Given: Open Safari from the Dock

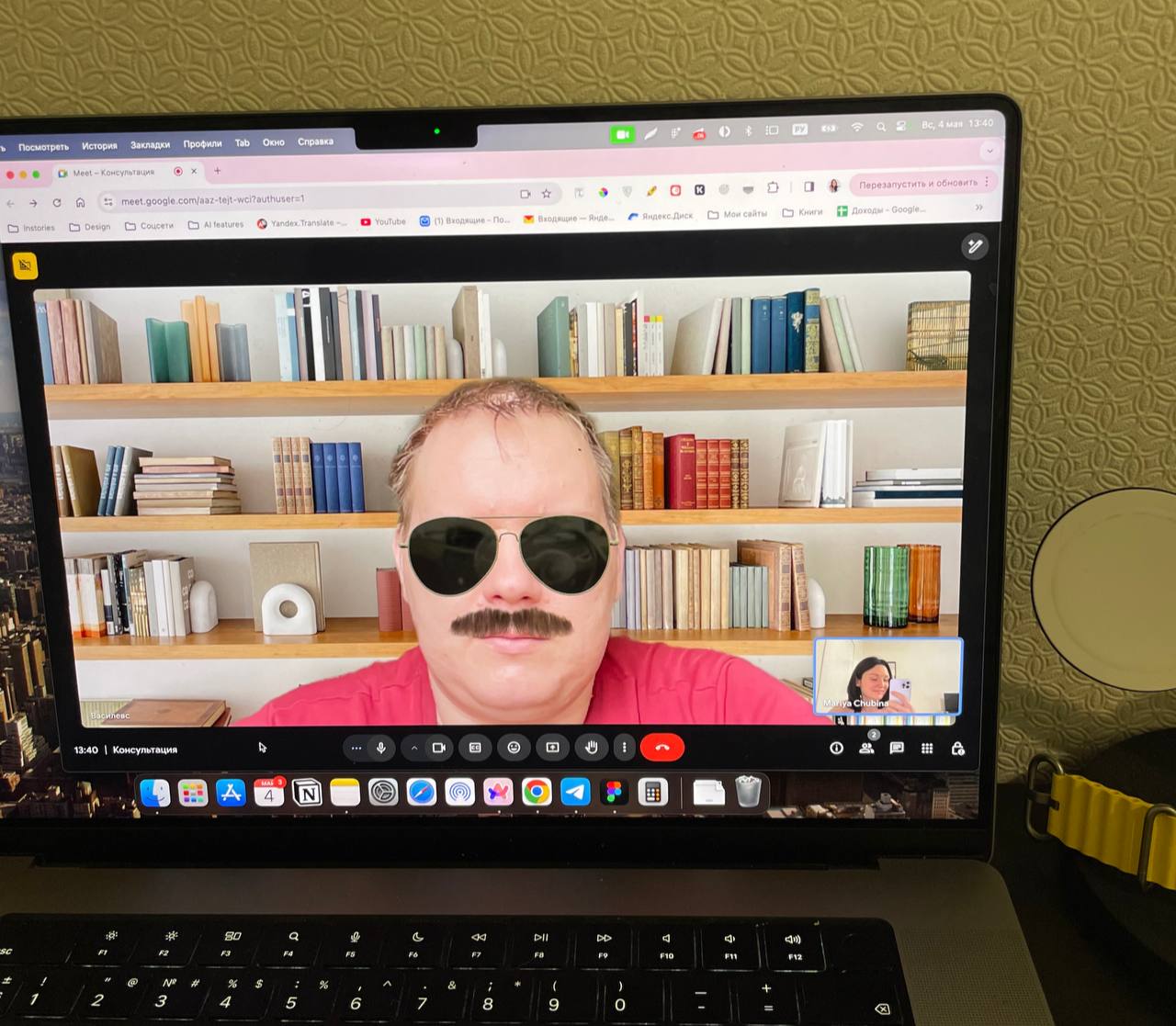Looking at the screenshot, I should pos(422,792).
